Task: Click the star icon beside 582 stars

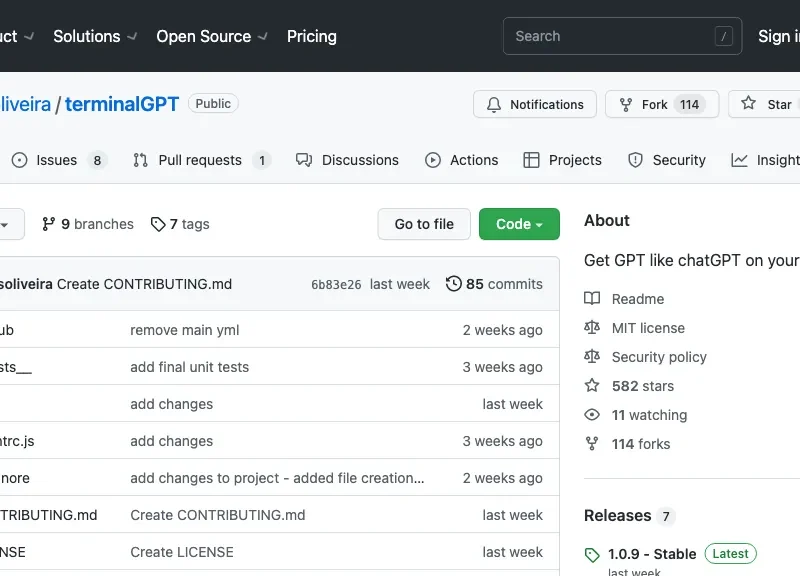Action: coord(592,385)
